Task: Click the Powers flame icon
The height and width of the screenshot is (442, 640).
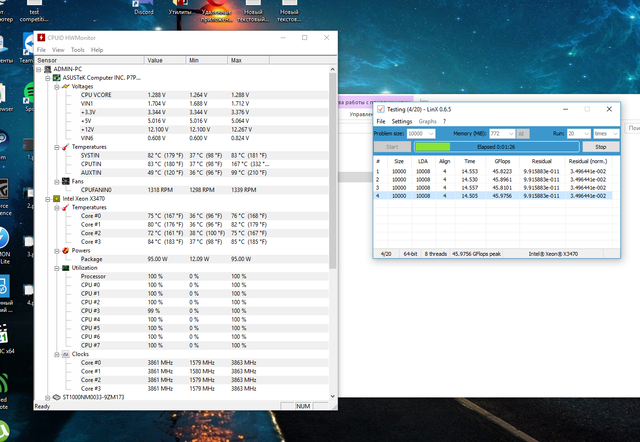Action: click(66, 251)
